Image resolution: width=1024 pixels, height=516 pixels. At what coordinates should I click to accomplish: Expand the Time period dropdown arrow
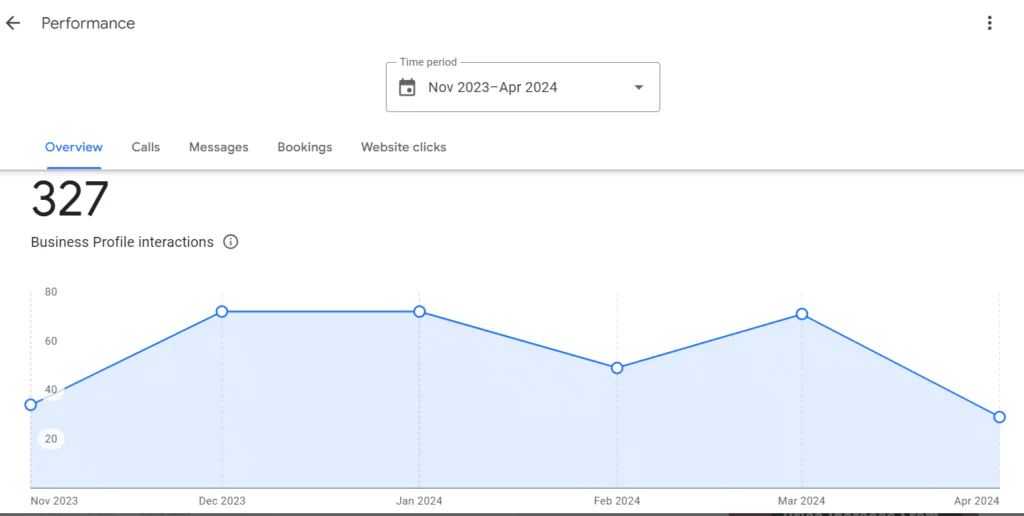[639, 88]
